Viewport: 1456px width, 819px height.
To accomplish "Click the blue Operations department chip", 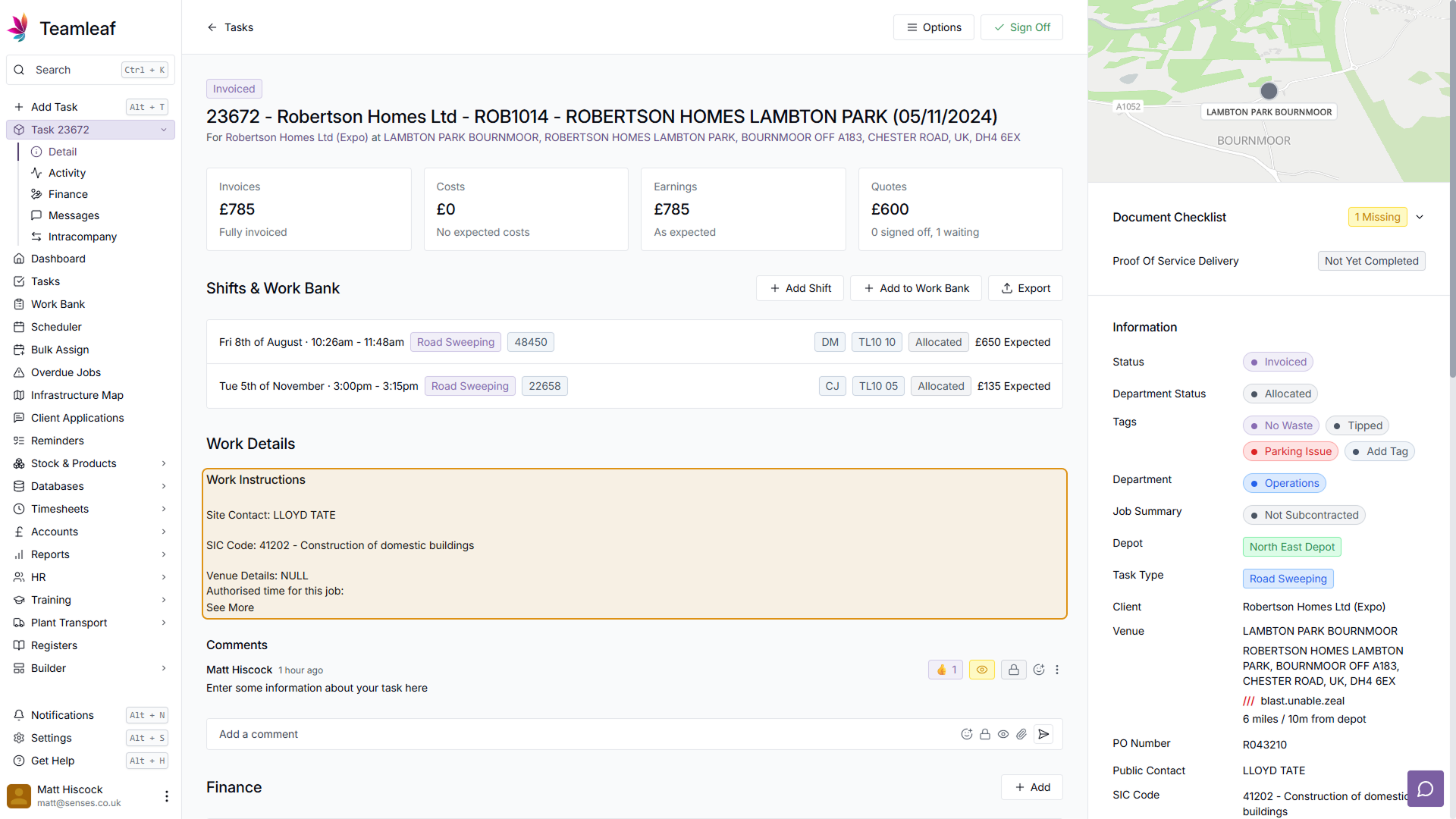I will click(1285, 483).
